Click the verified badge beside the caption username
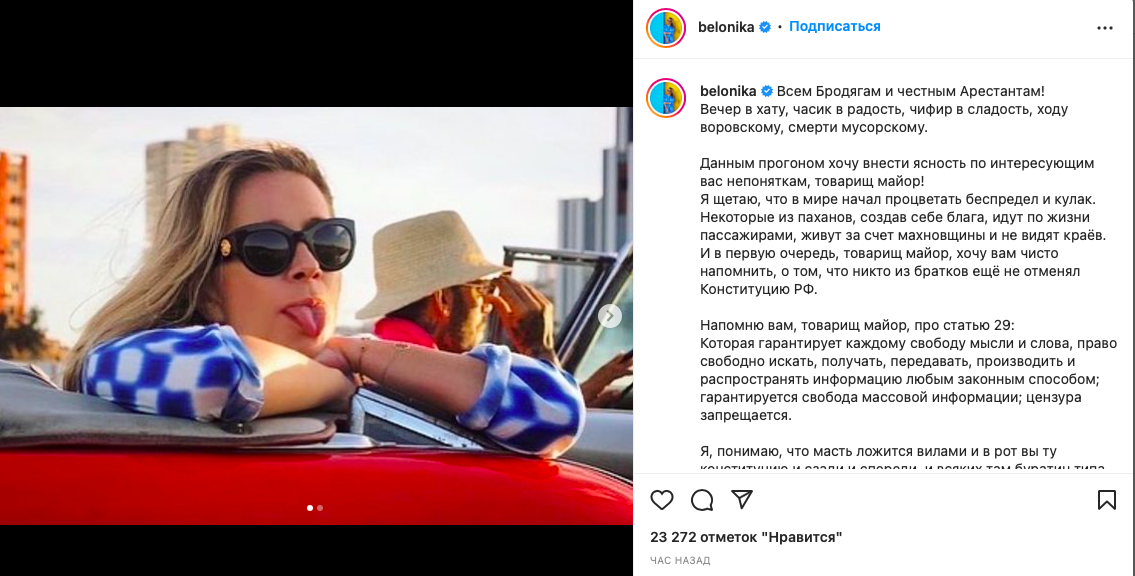This screenshot has height=576, width=1135. click(767, 92)
